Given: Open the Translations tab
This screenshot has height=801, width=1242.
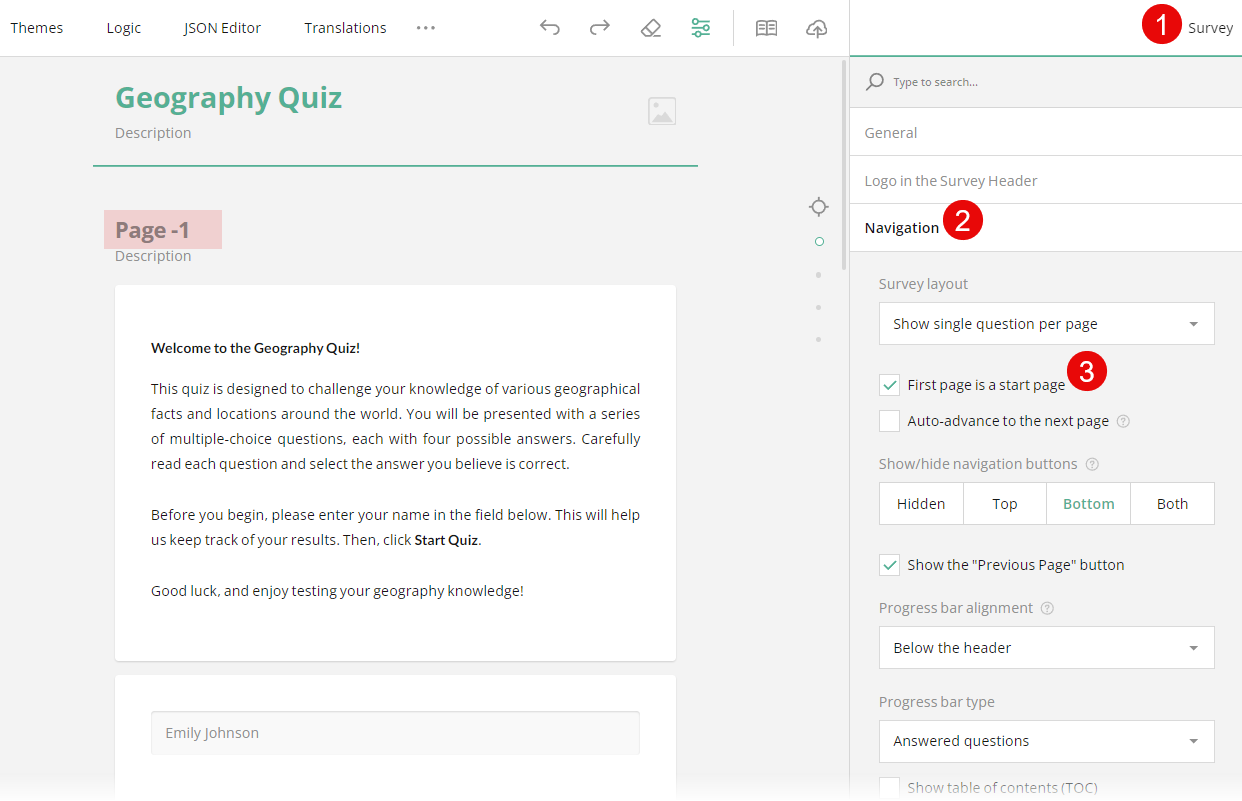Looking at the screenshot, I should (x=345, y=27).
